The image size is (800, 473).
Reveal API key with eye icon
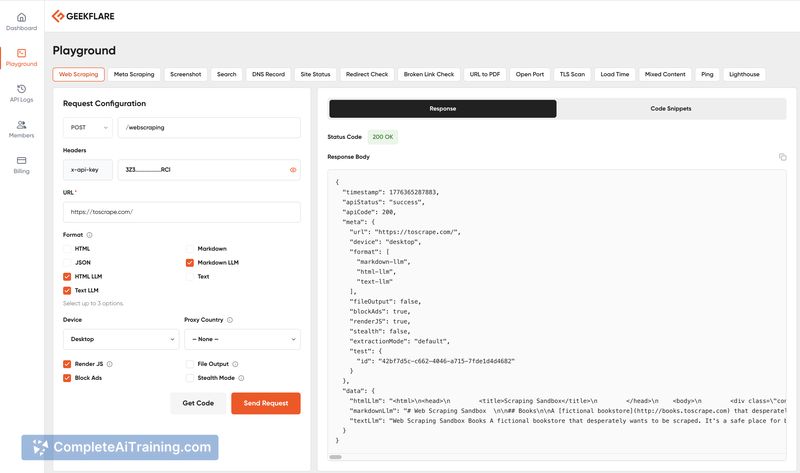(x=293, y=170)
